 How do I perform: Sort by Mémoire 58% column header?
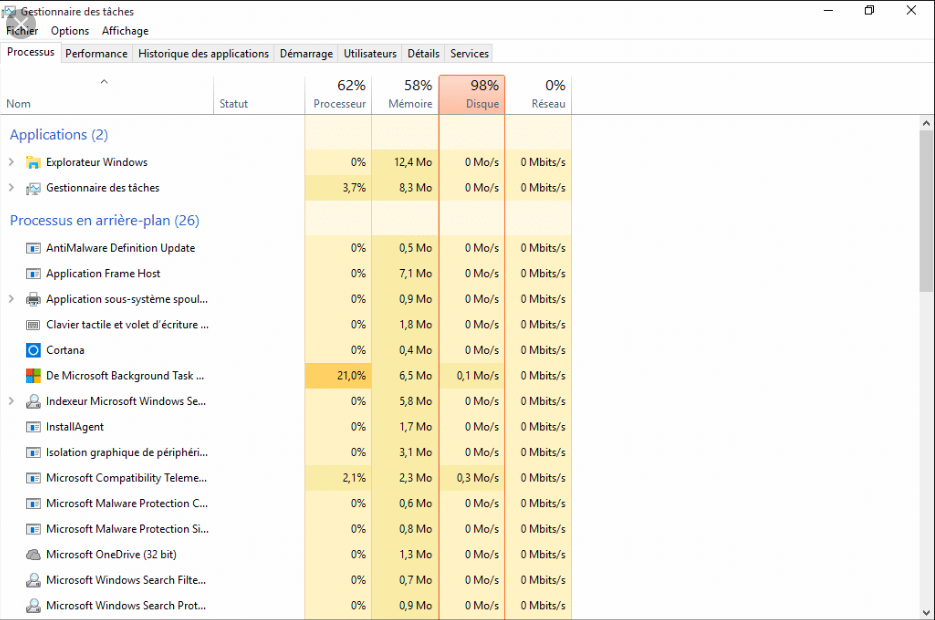pyautogui.click(x=405, y=95)
